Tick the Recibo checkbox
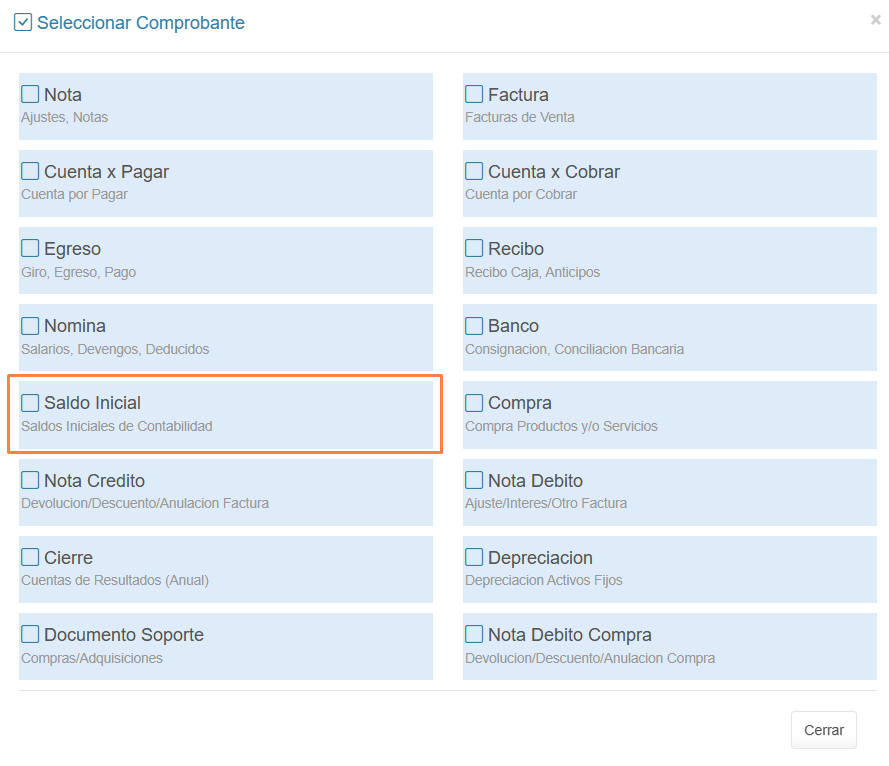Viewport: 889px width, 766px height. 475,249
